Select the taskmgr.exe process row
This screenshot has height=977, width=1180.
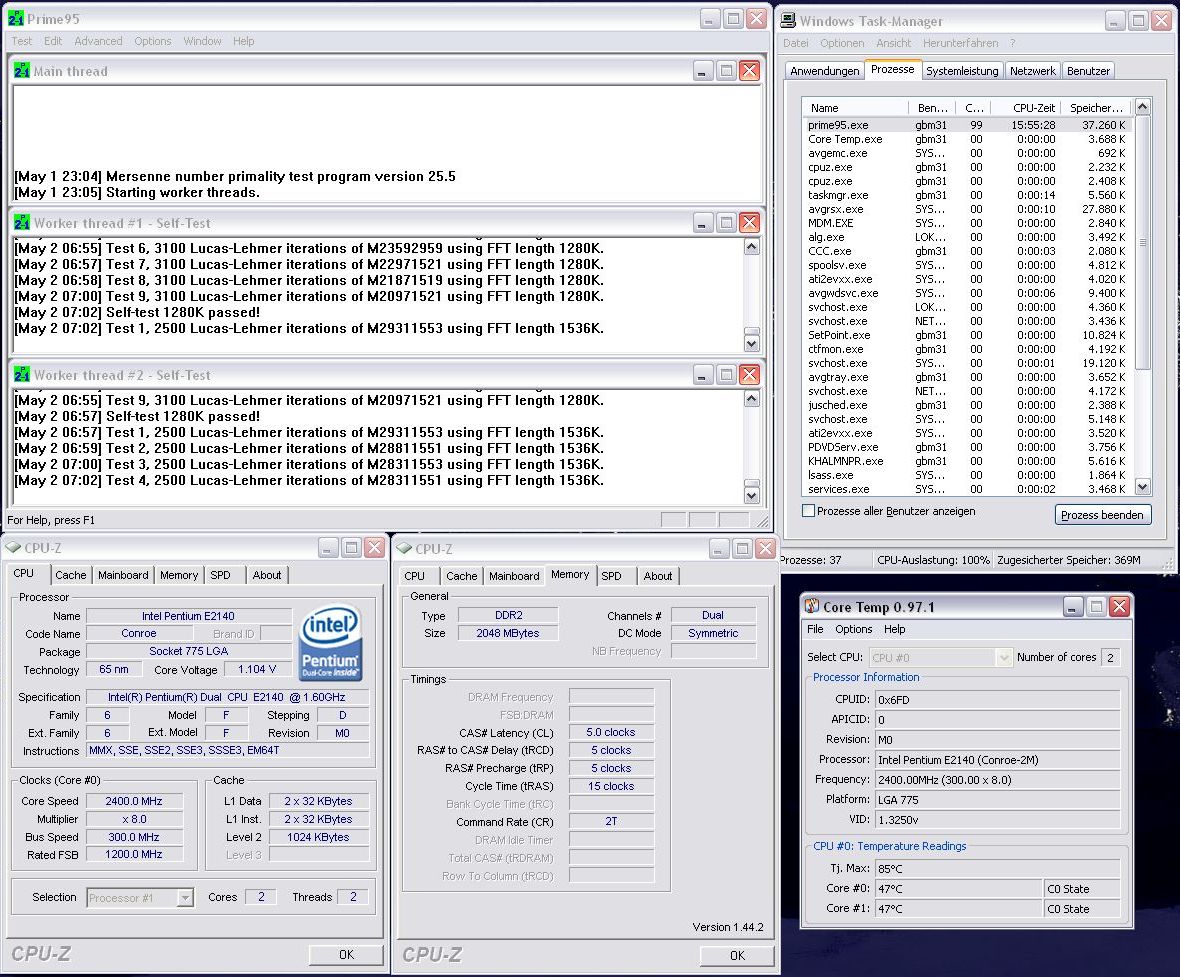click(x=967, y=195)
